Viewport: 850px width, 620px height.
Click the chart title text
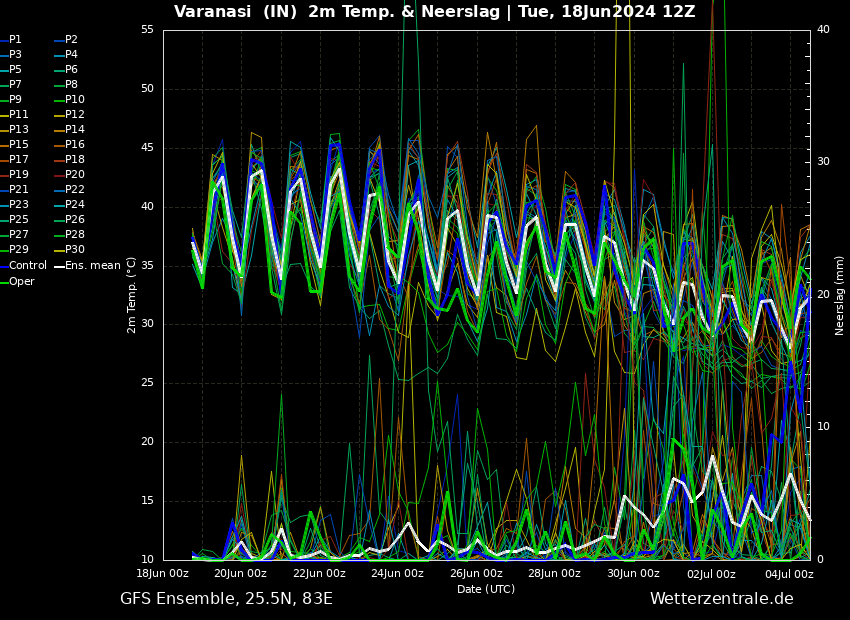point(434,11)
